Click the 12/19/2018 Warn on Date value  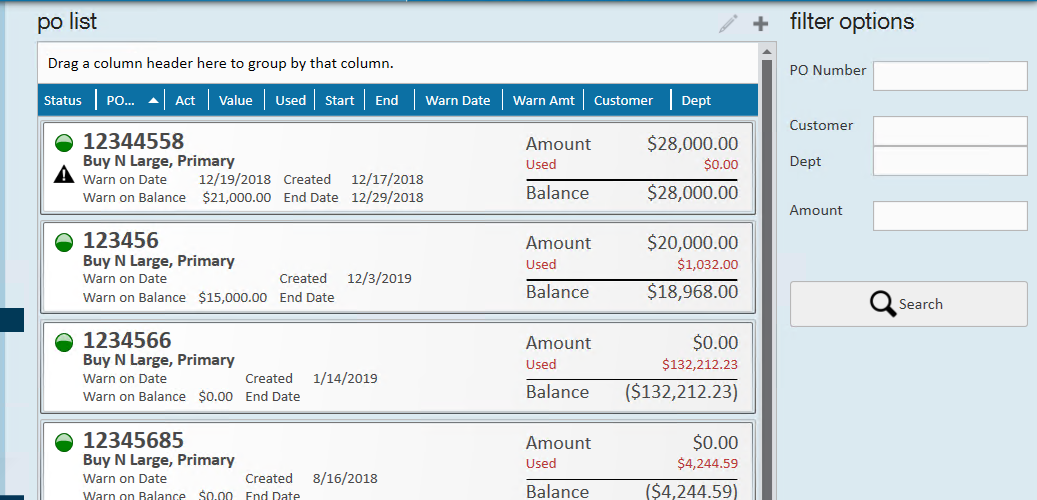(235, 179)
